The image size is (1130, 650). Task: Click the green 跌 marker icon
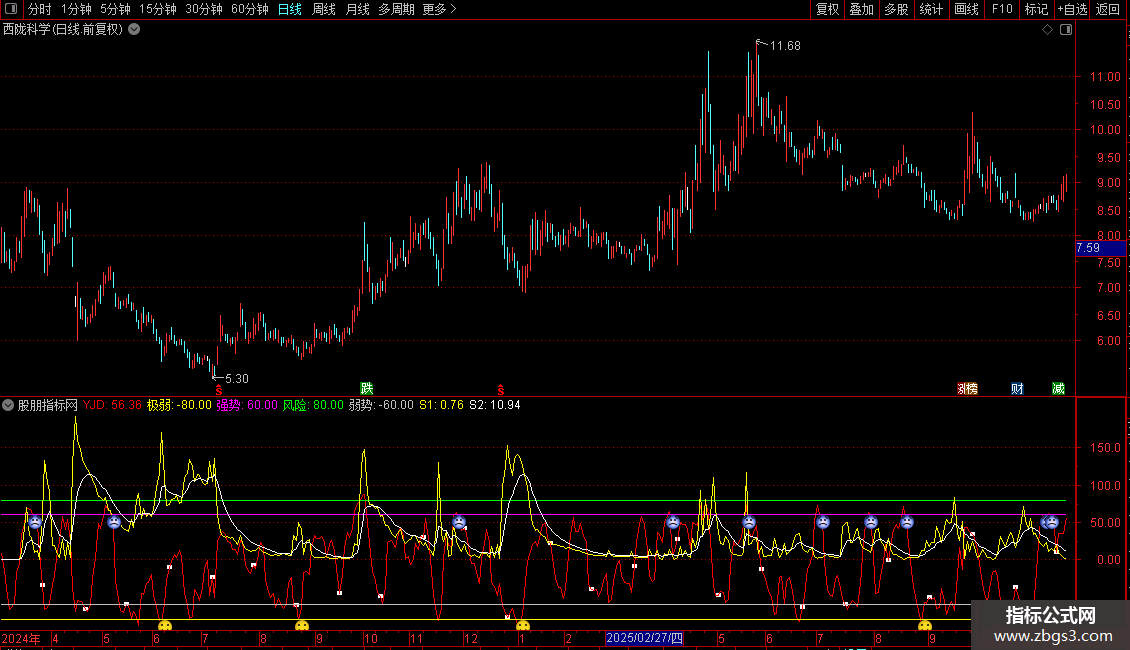[x=367, y=388]
